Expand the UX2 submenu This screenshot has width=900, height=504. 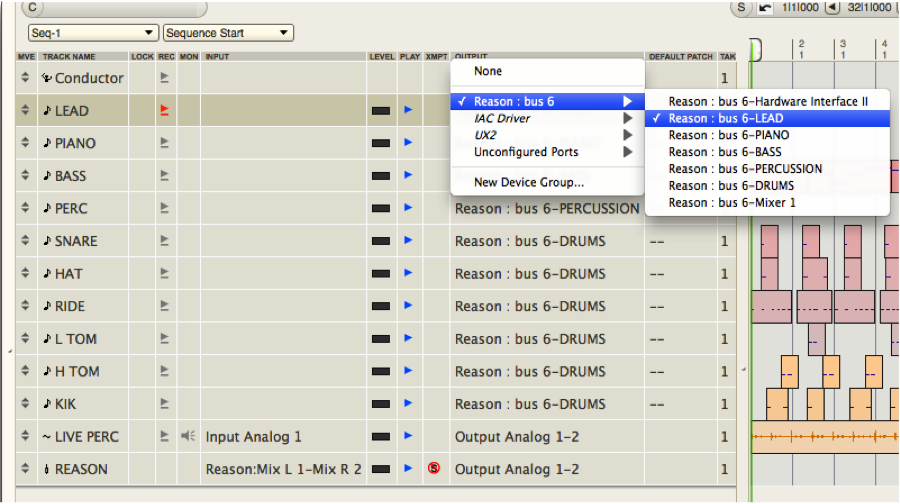pyautogui.click(x=548, y=135)
